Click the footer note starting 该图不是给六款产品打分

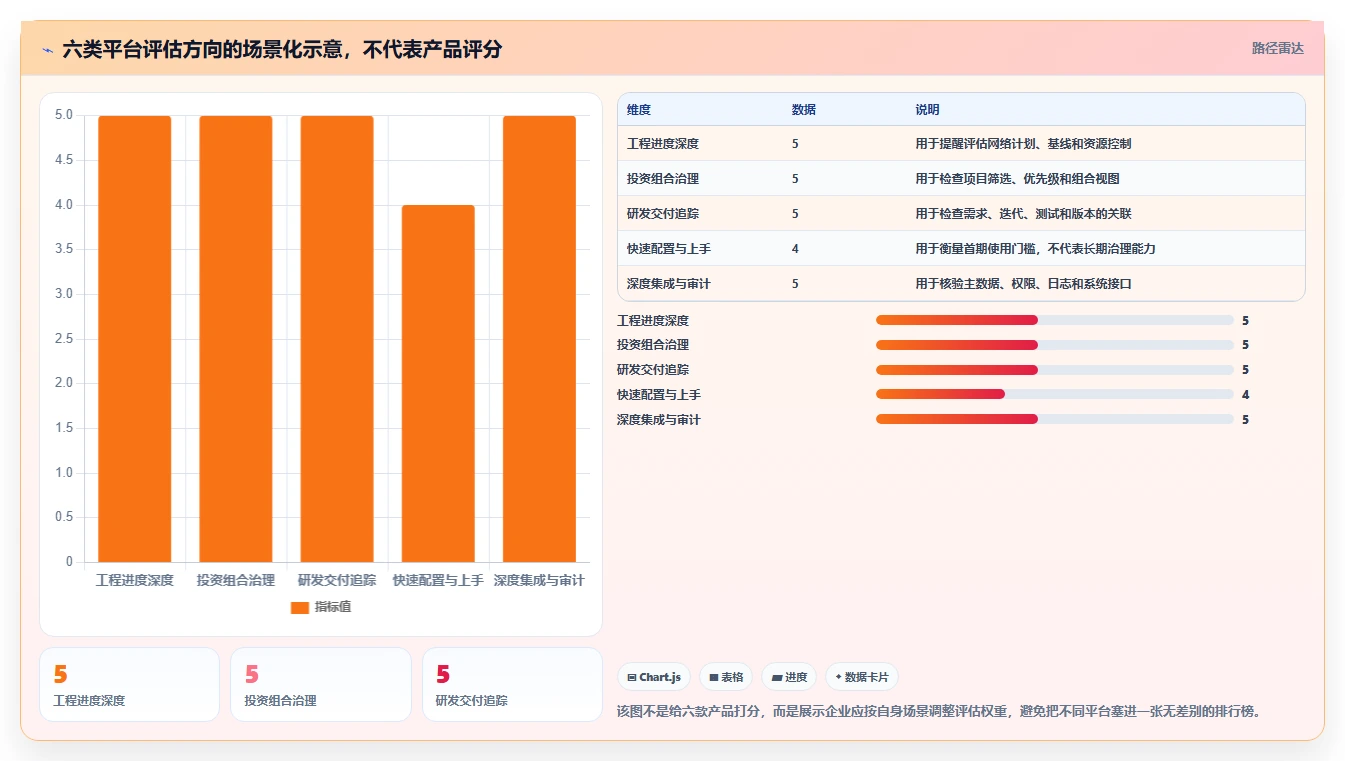point(939,712)
